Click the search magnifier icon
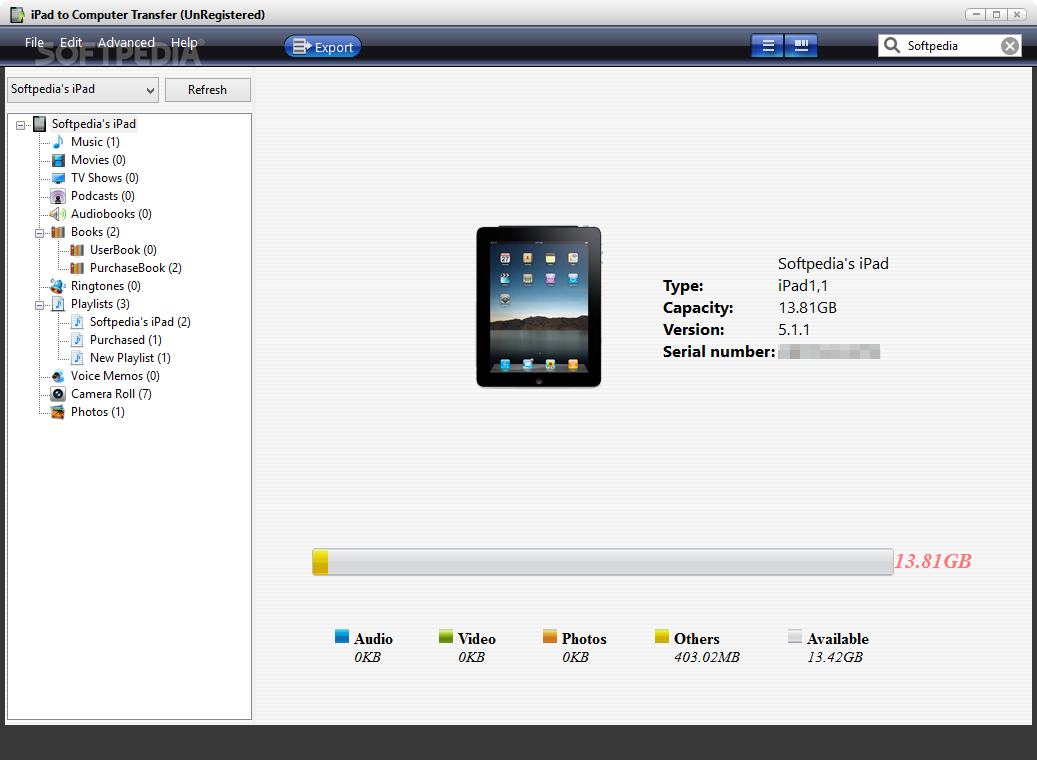 (892, 46)
